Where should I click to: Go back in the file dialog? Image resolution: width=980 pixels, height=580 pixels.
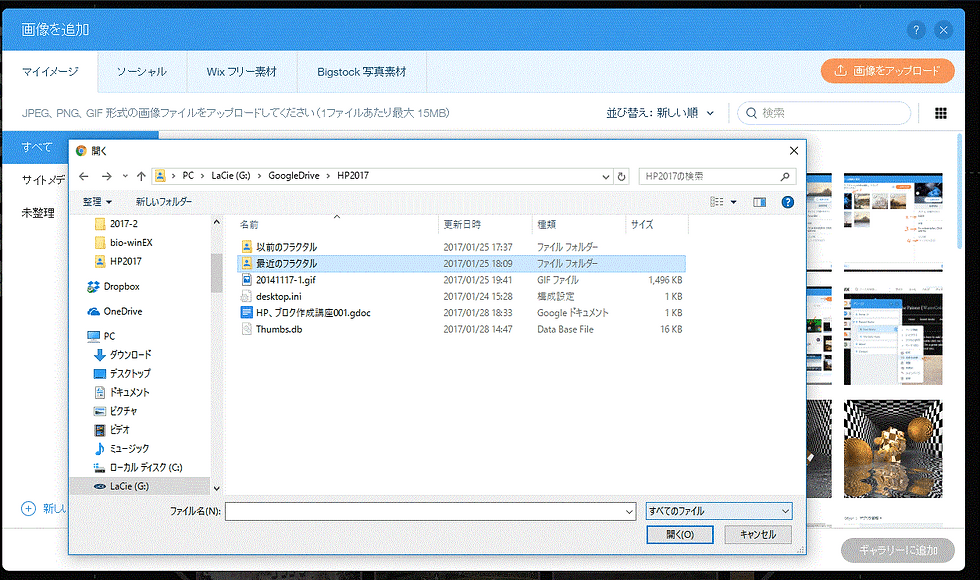(84, 176)
